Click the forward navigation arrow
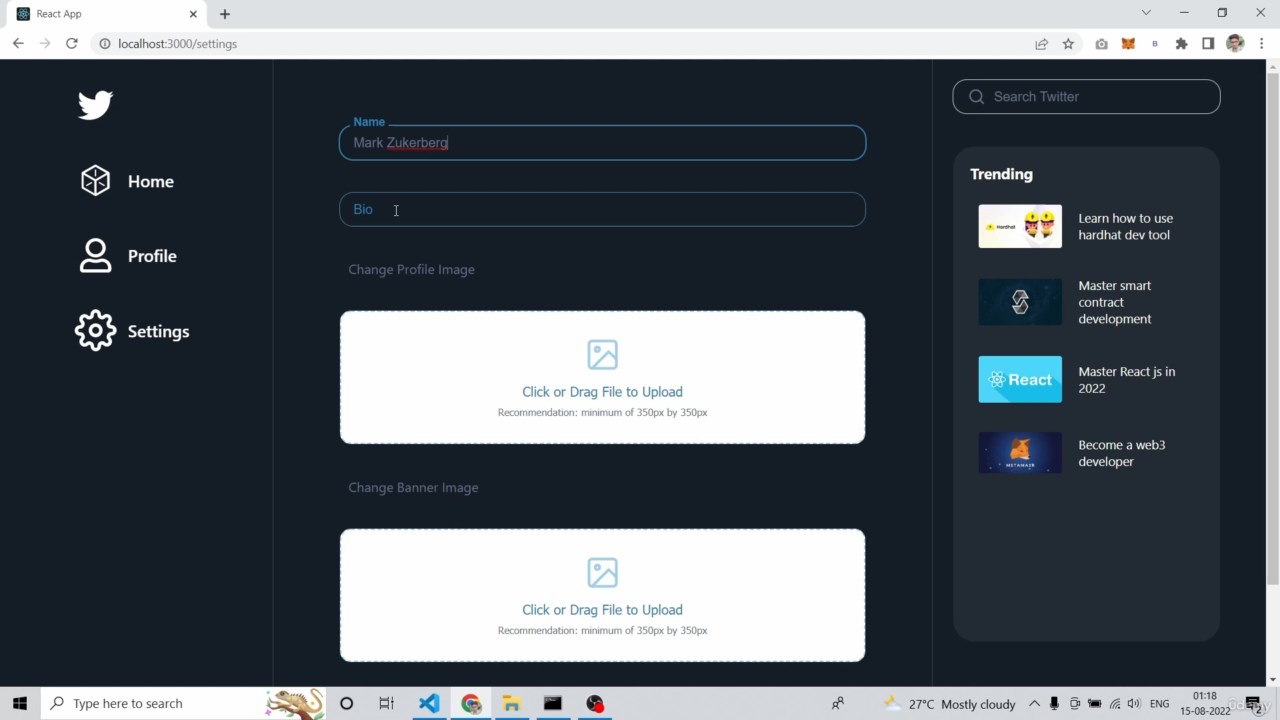The image size is (1280, 720). [45, 44]
